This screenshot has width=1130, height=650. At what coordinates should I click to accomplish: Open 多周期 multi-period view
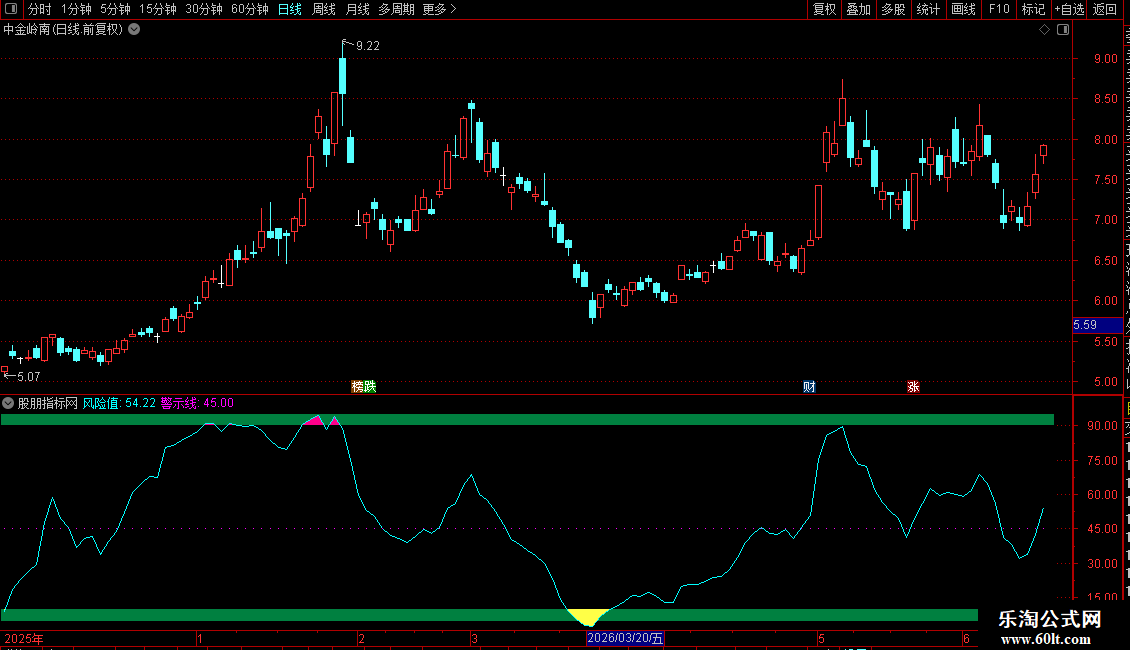point(396,9)
